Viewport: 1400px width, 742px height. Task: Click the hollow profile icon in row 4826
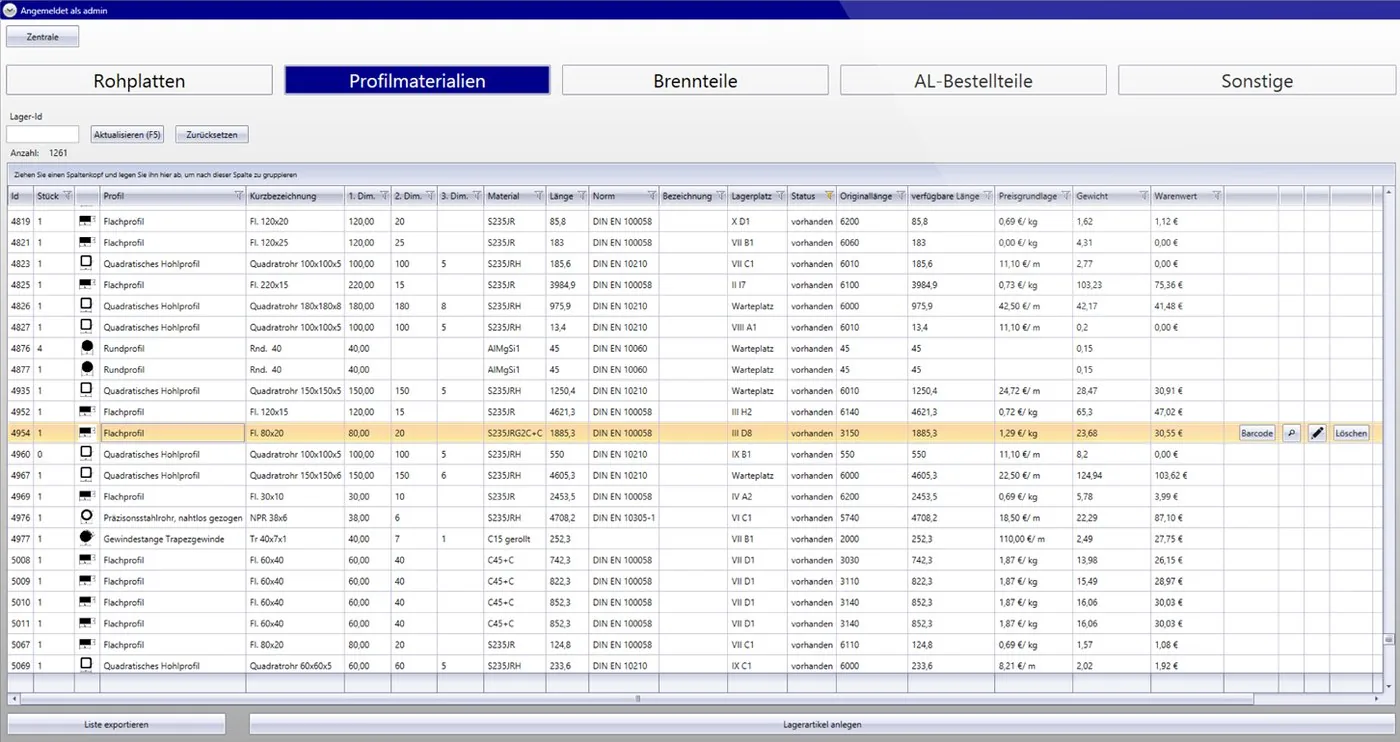pos(86,305)
